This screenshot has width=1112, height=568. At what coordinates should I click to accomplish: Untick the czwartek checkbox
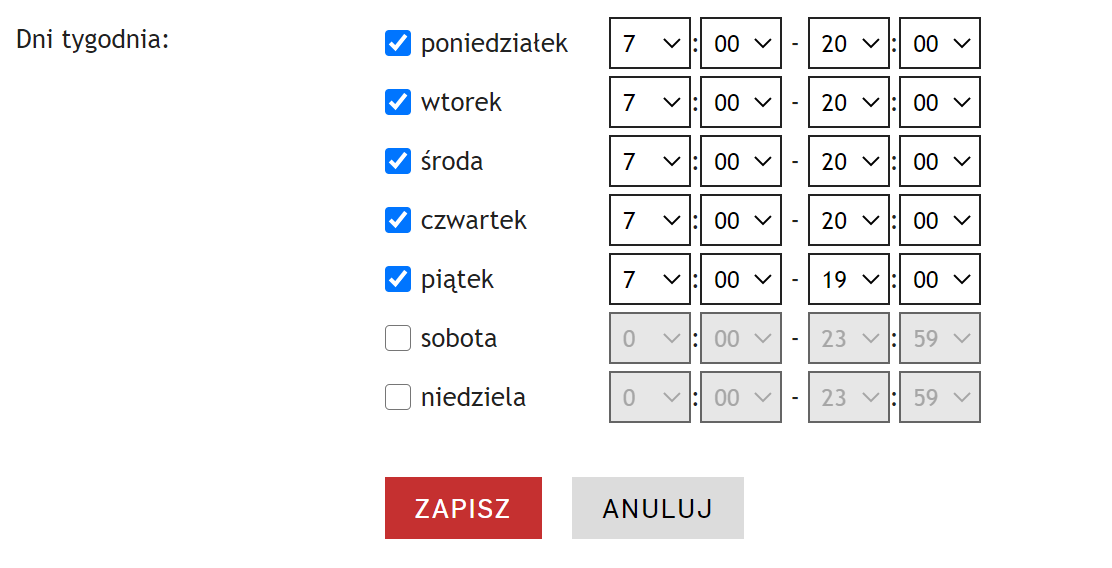398,220
